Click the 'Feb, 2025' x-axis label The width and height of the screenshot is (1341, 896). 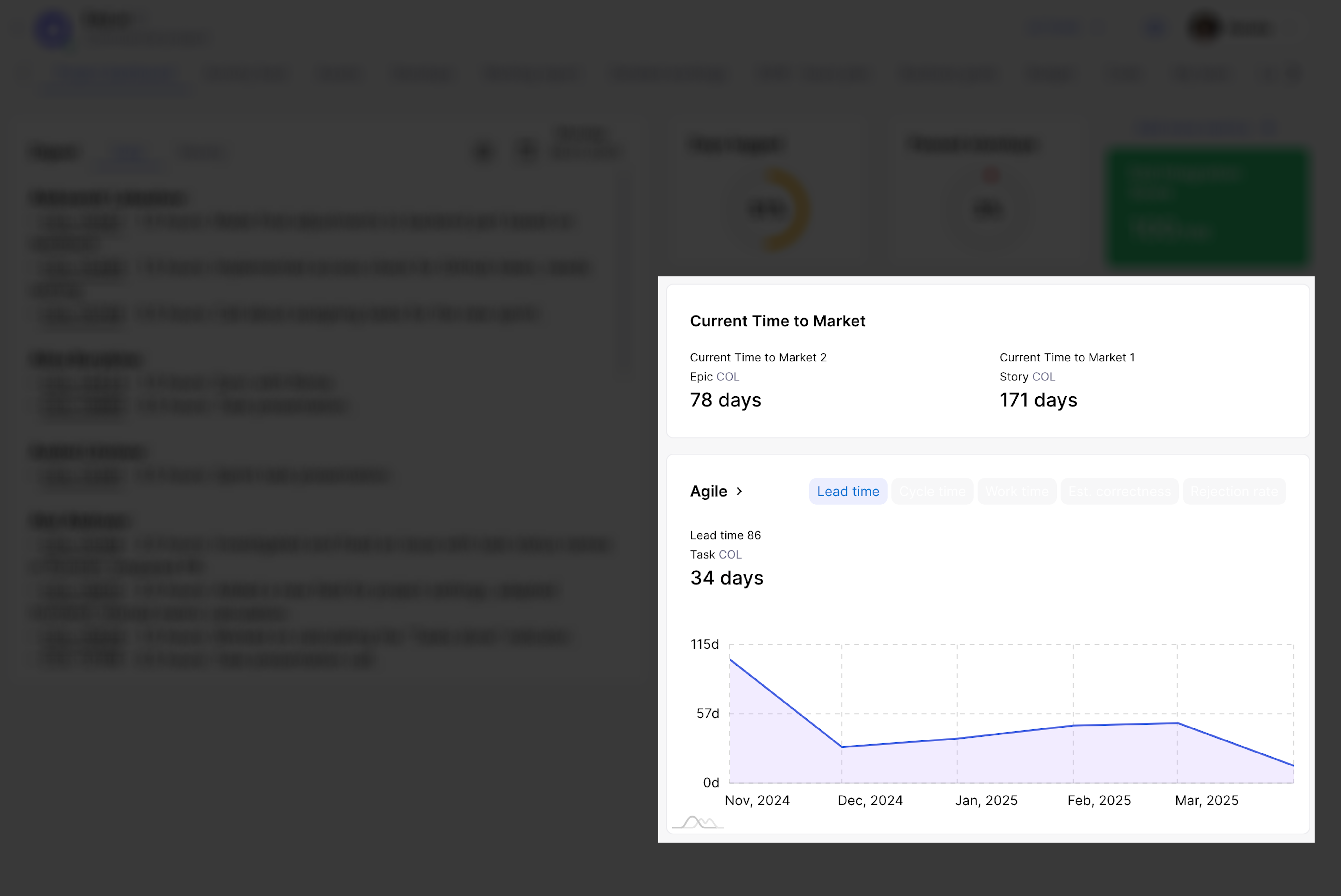click(x=1099, y=801)
